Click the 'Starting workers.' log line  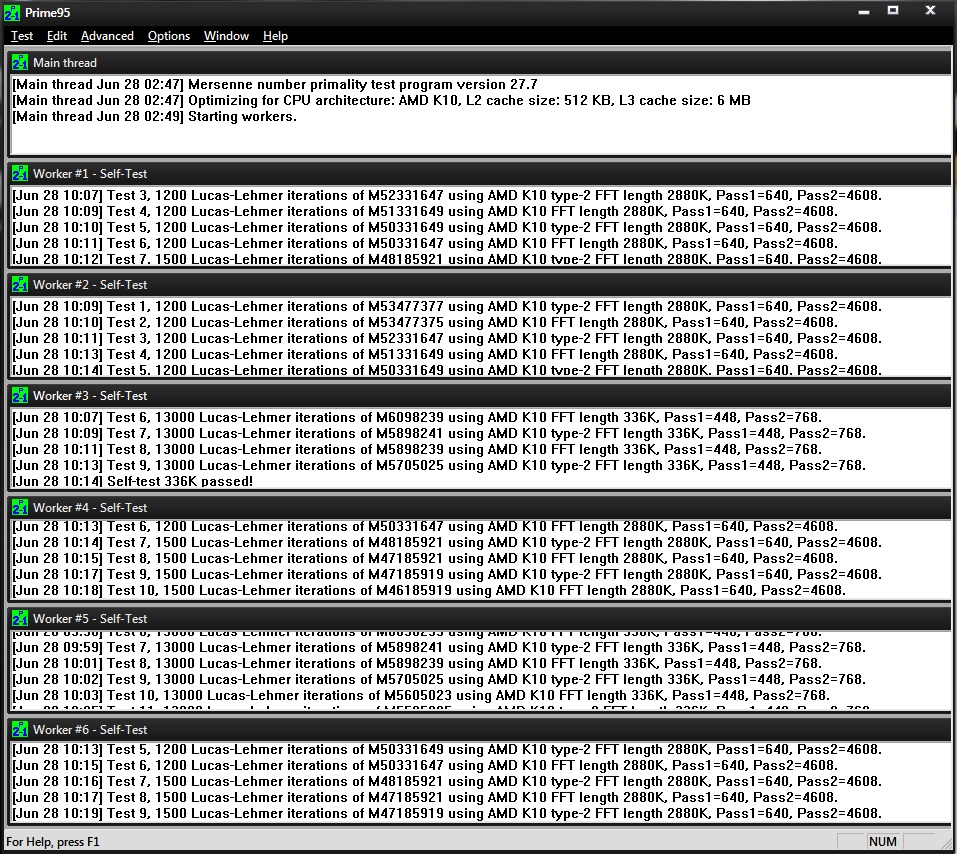[154, 117]
